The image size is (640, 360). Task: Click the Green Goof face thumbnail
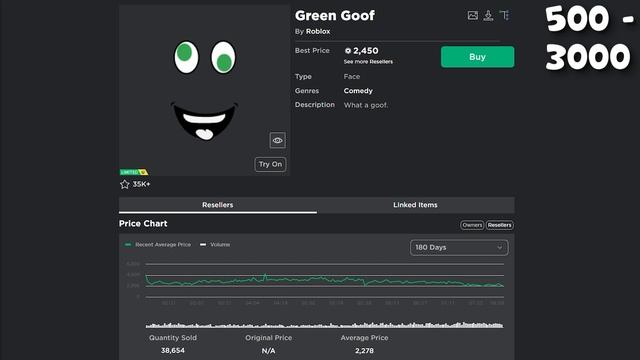tap(204, 91)
